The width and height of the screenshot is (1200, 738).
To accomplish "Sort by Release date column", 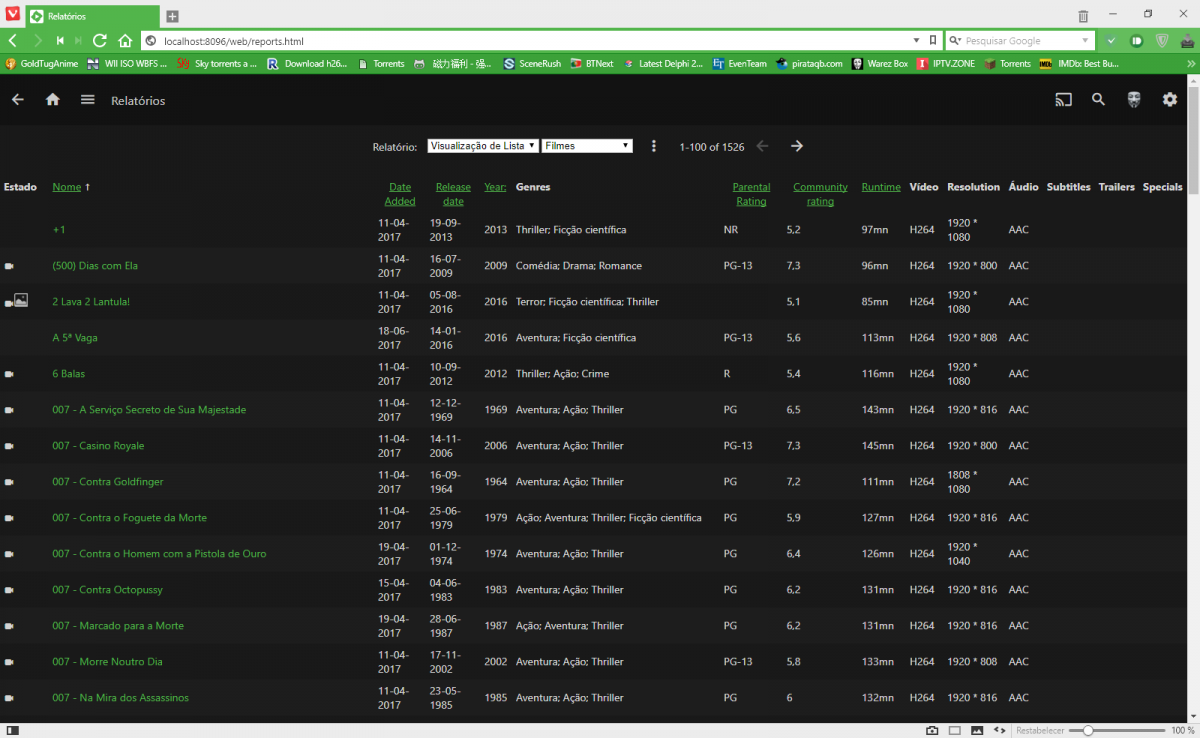I will 453,194.
